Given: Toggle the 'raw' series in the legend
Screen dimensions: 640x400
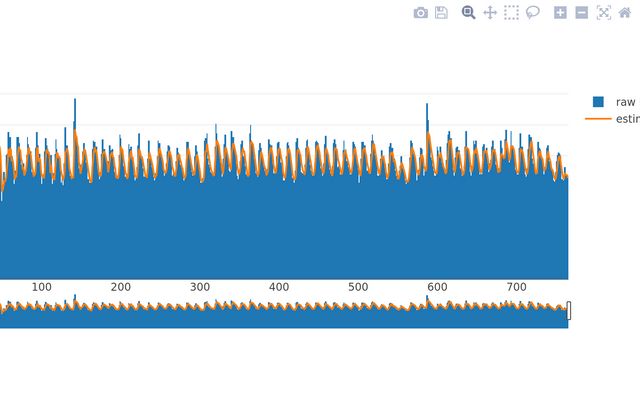Looking at the screenshot, I should [625, 102].
